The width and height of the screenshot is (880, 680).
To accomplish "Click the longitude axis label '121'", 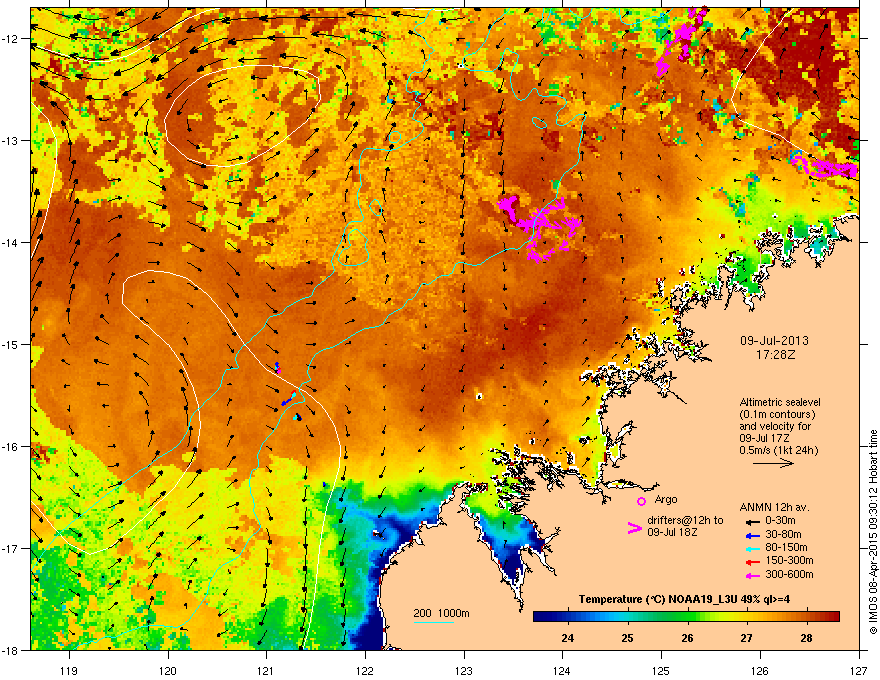I will pos(266,670).
